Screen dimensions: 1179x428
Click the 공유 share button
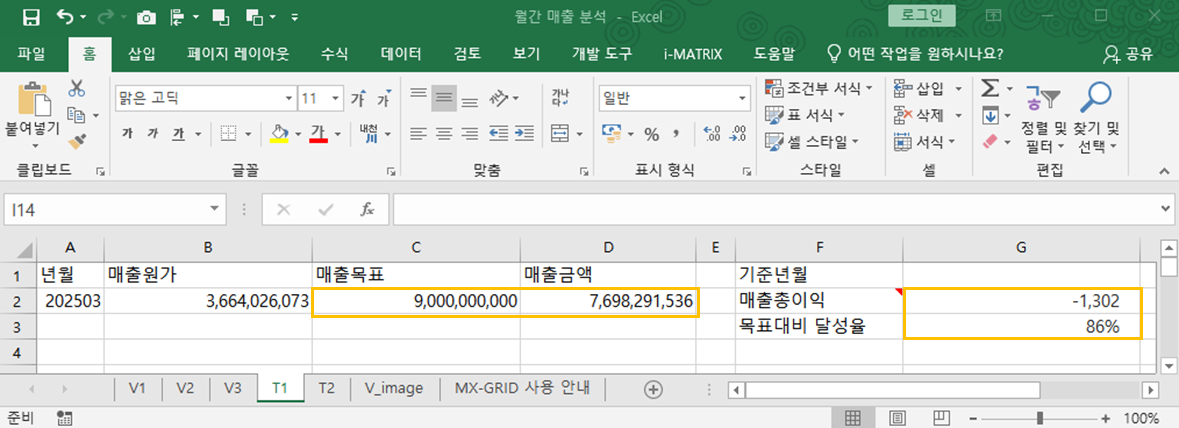click(1127, 53)
